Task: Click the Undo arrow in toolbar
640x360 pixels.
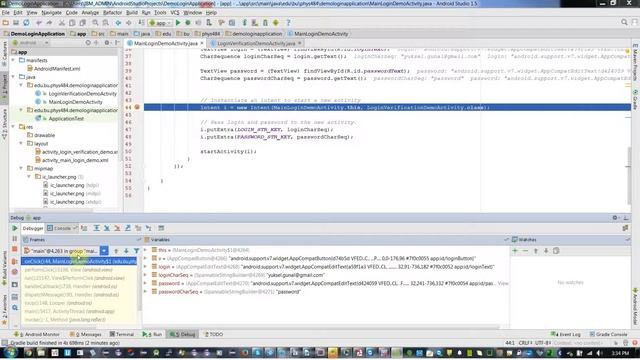Action: [x=39, y=23]
